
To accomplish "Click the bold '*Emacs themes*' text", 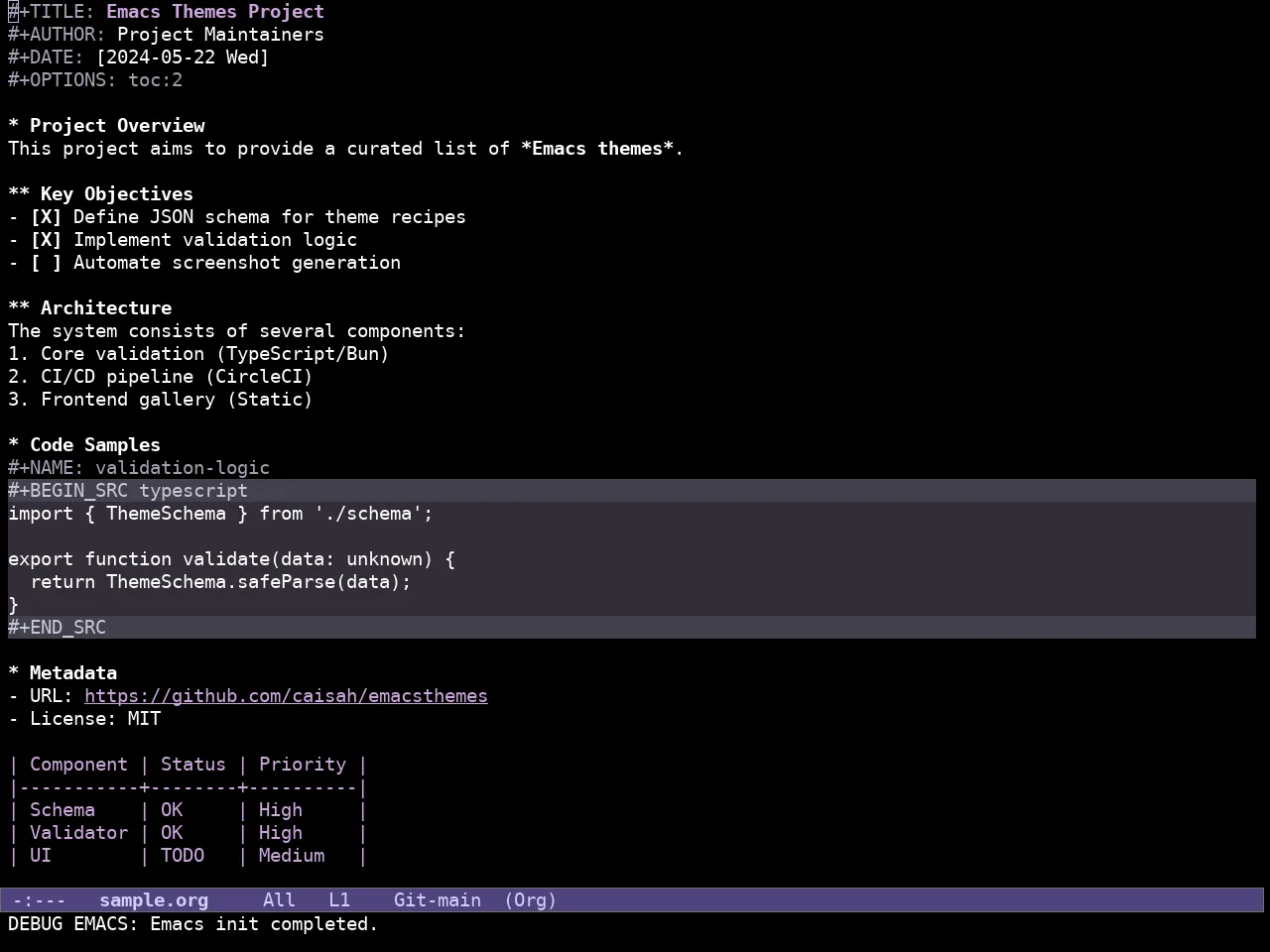I will (597, 149).
